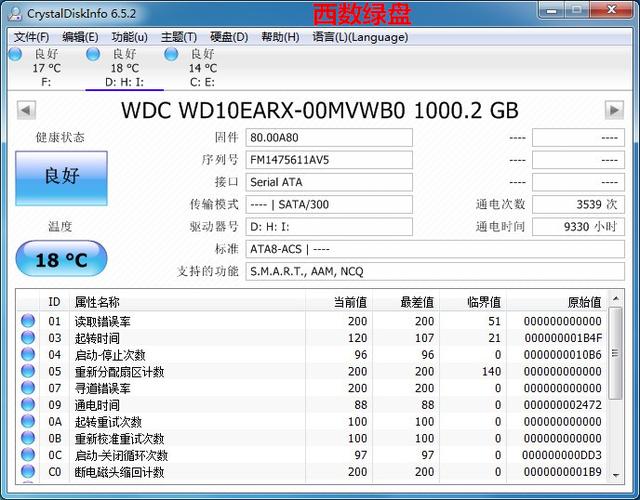Select the 启动-关闭循环次数 row
This screenshot has height=500, width=640.
(x=312, y=455)
